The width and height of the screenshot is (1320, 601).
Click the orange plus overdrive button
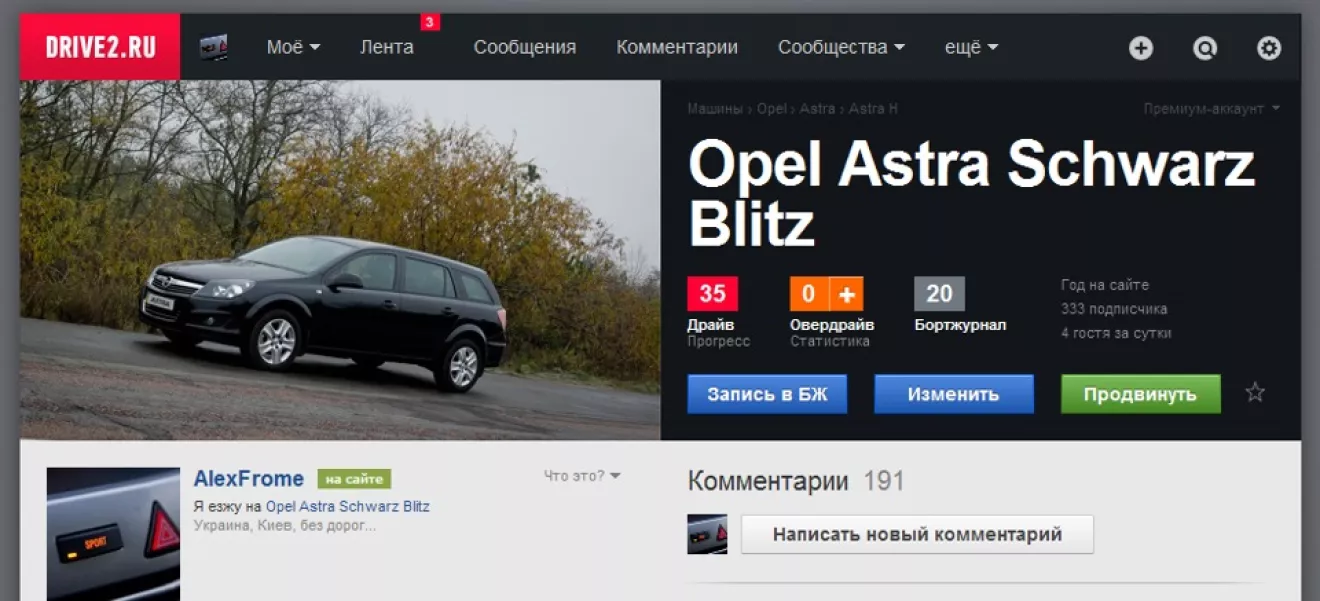pos(847,294)
